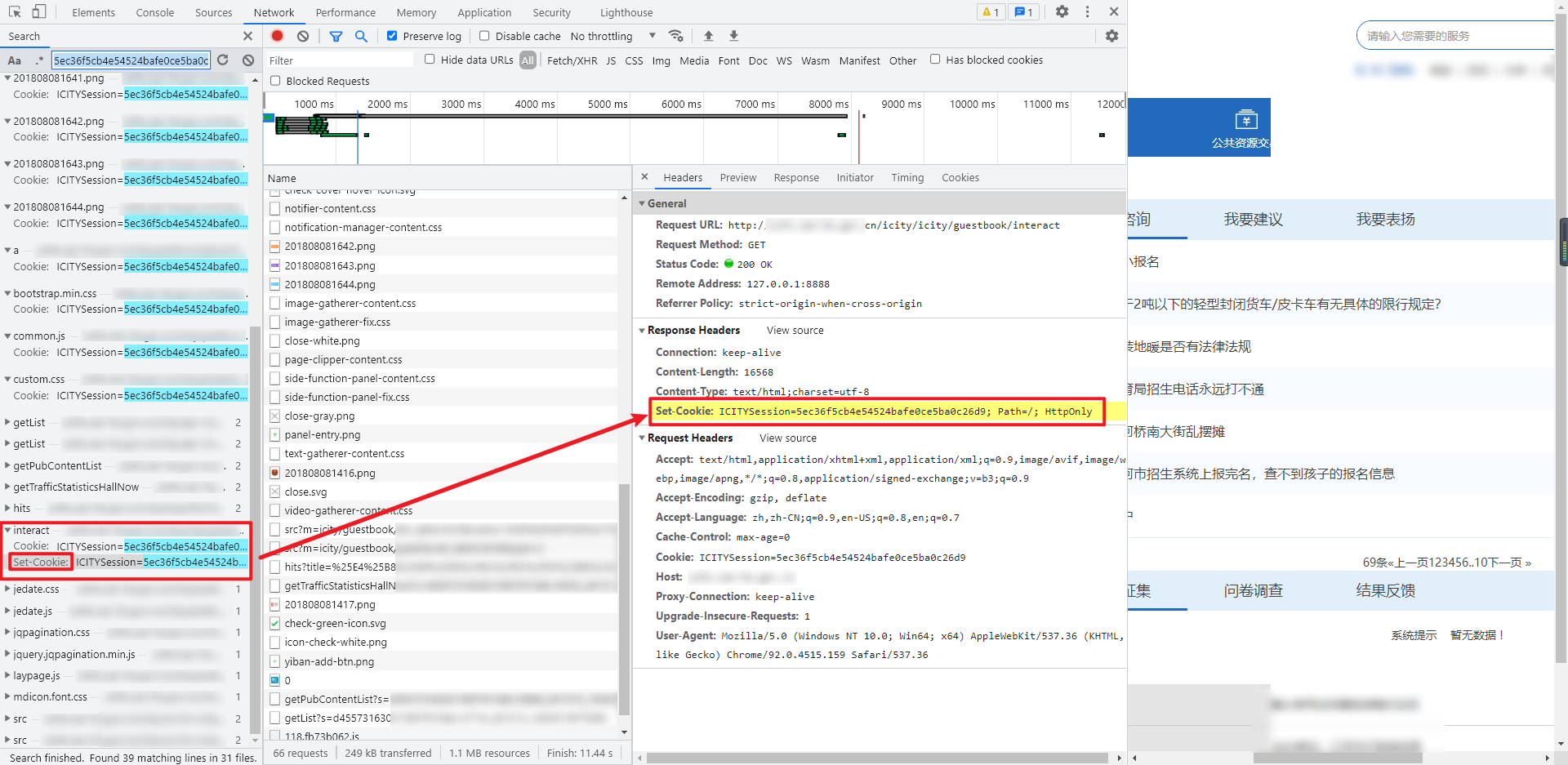Expand jedate.css search result

(8, 589)
